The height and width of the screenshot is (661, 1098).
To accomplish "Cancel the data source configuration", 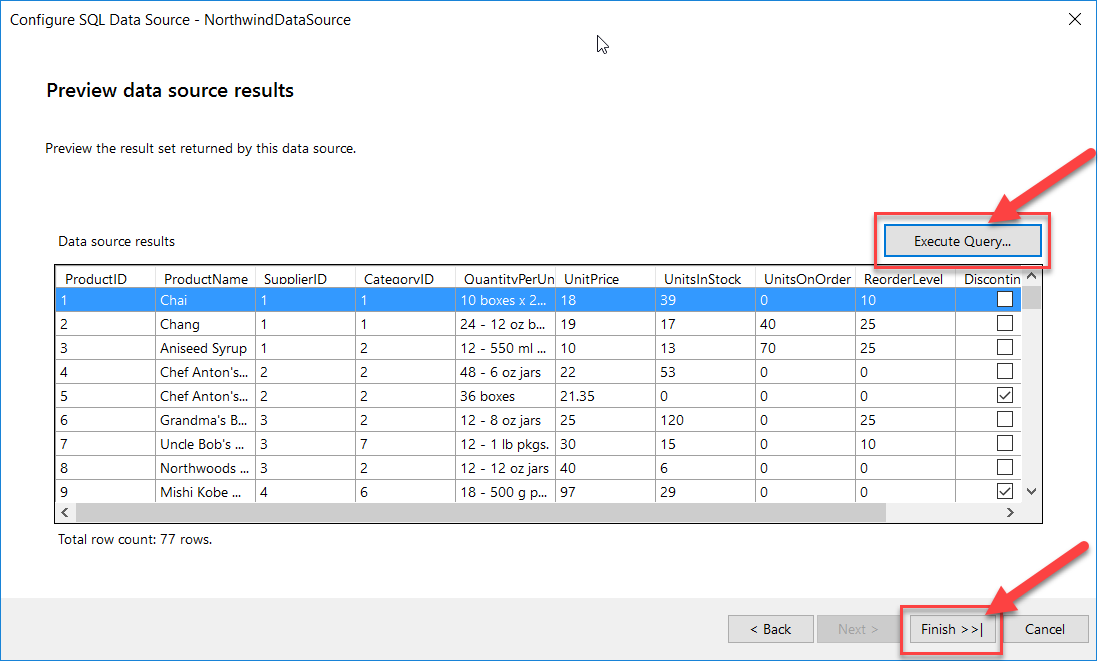I will pyautogui.click(x=1044, y=629).
